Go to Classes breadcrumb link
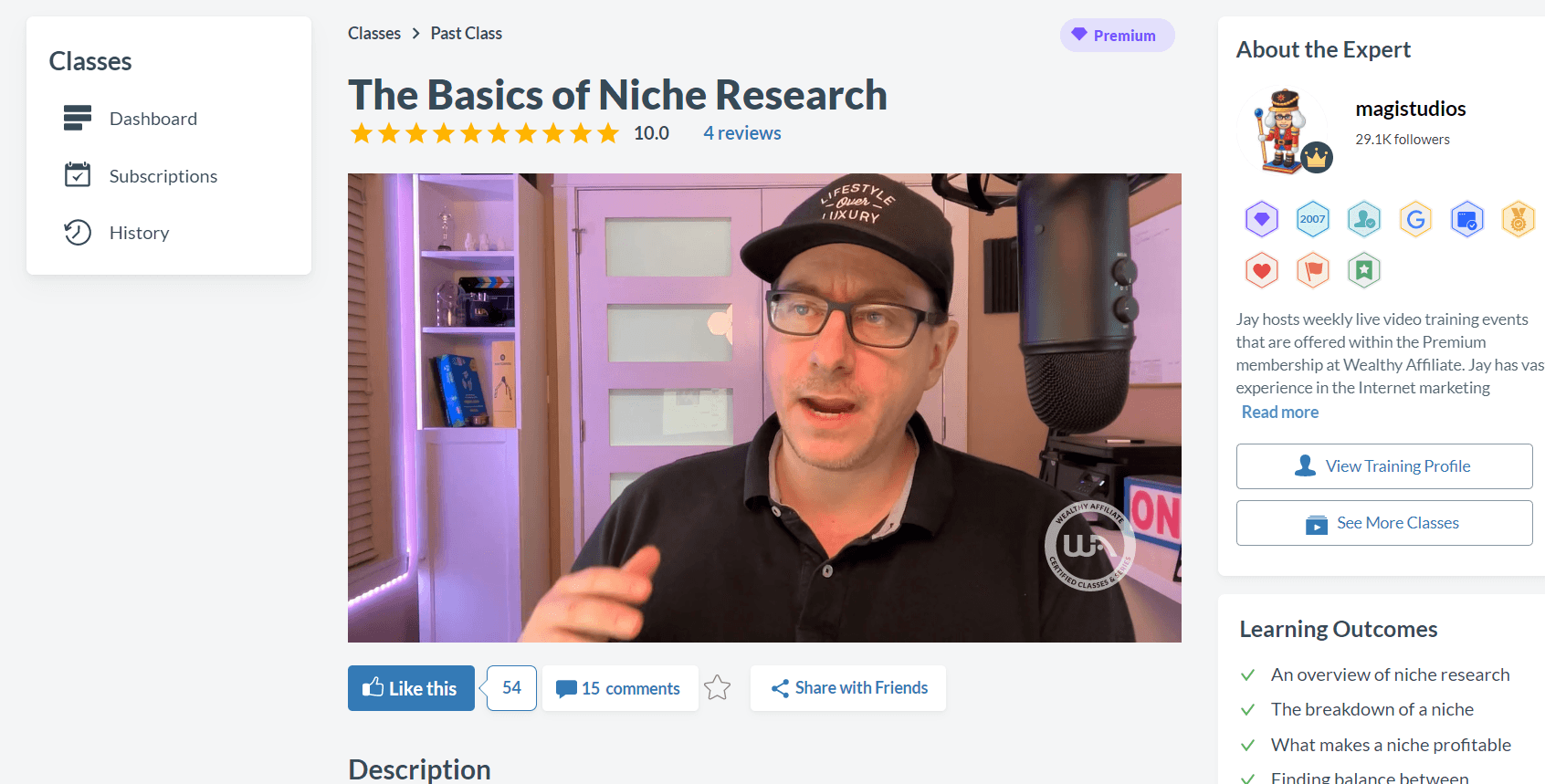Image resolution: width=1545 pixels, height=784 pixels. (374, 34)
